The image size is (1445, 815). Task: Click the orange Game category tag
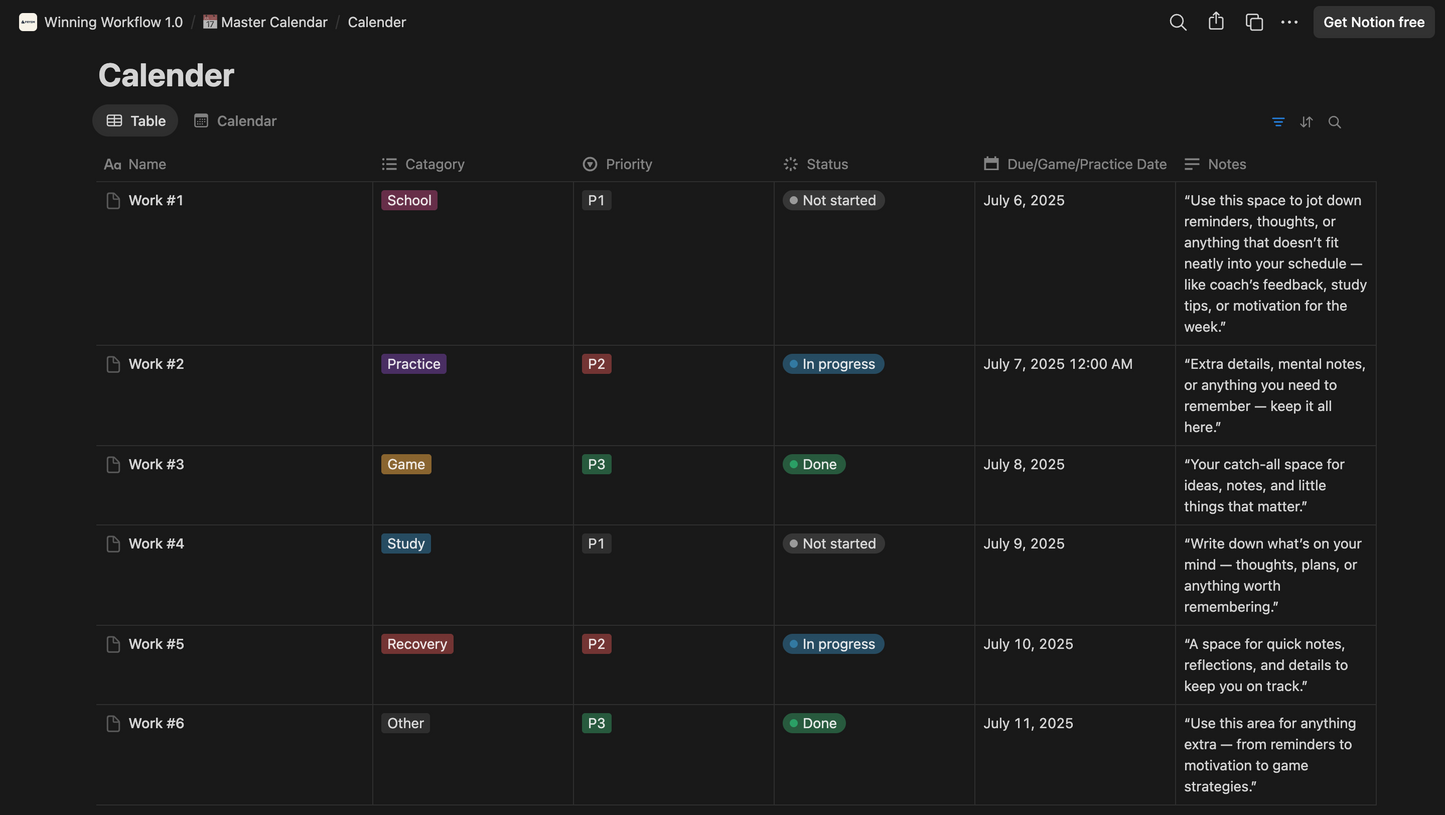click(406, 464)
